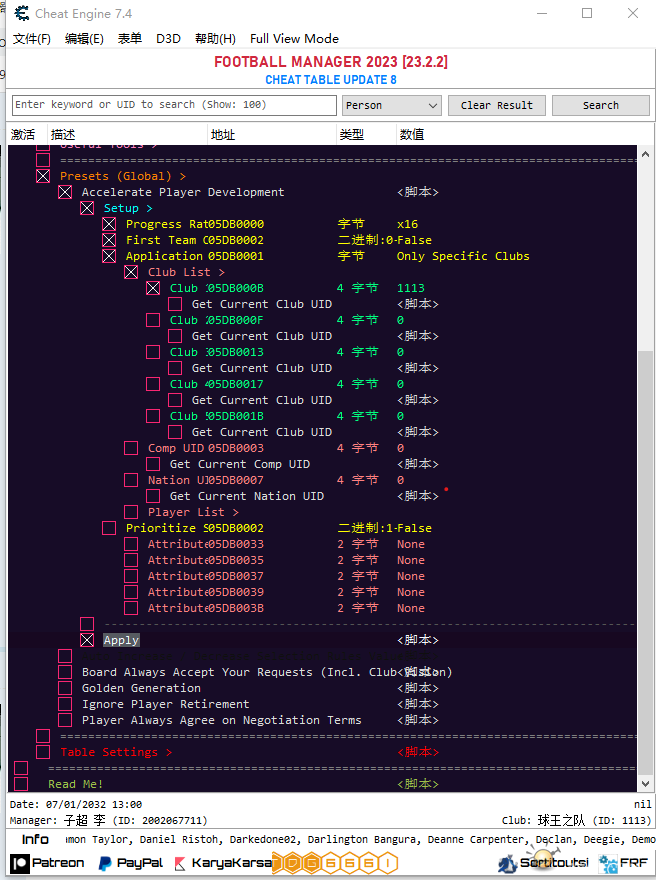Check the Attribute 05DB0033 entry

[x=131, y=544]
